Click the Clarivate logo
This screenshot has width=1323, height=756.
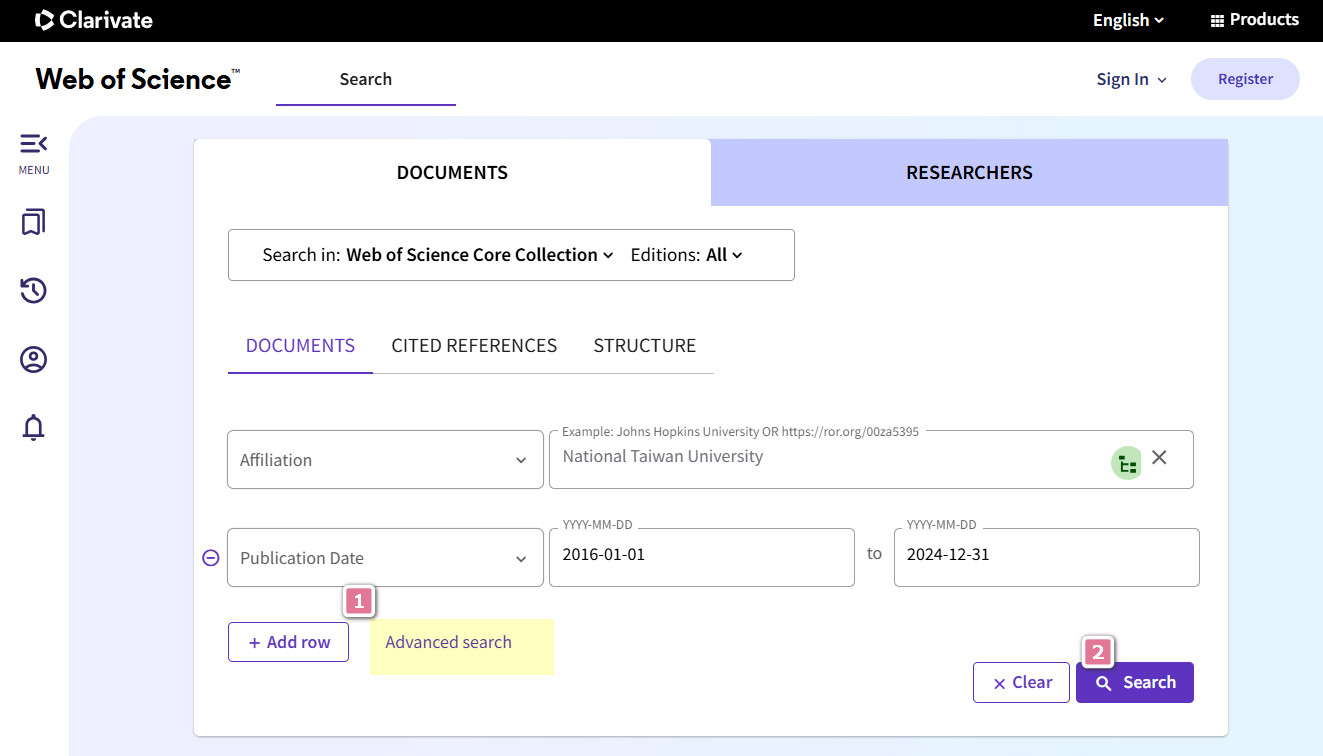[x=94, y=20]
